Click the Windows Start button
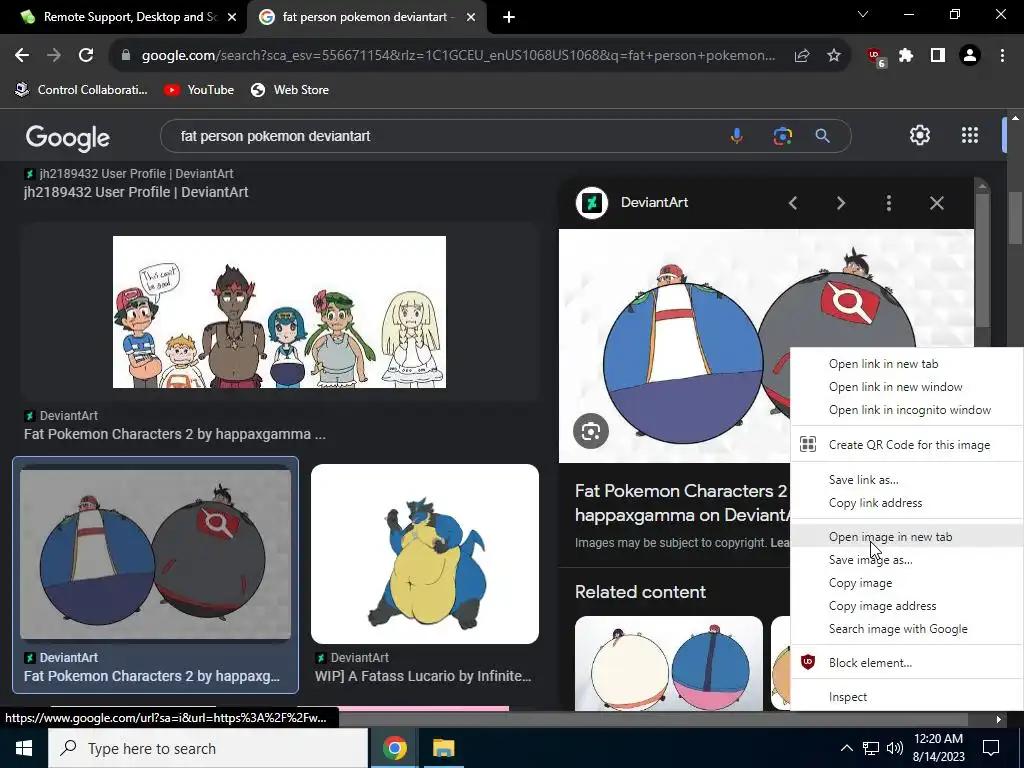This screenshot has width=1024, height=768. coord(24,748)
